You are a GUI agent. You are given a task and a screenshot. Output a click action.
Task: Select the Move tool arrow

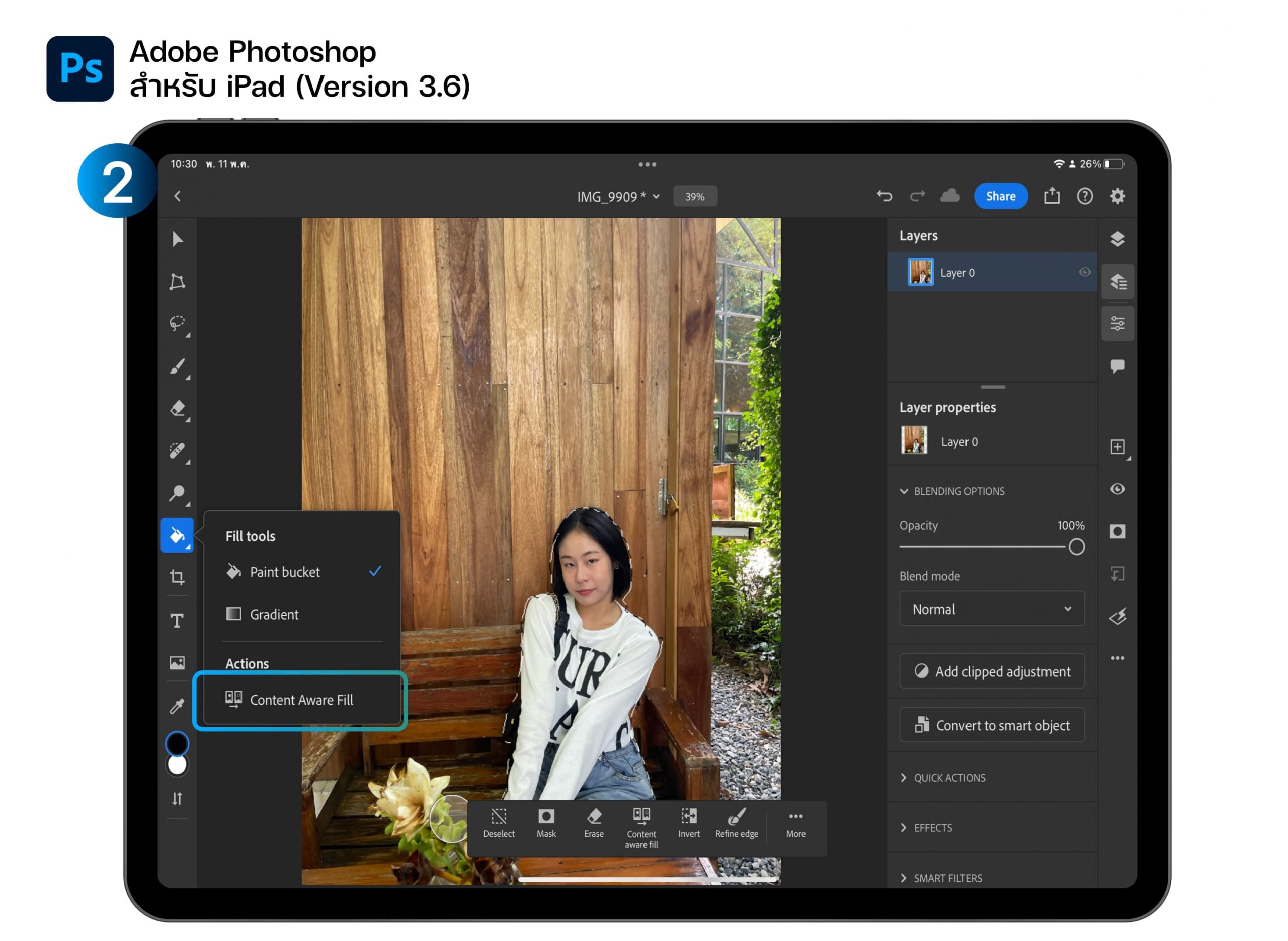(x=177, y=239)
